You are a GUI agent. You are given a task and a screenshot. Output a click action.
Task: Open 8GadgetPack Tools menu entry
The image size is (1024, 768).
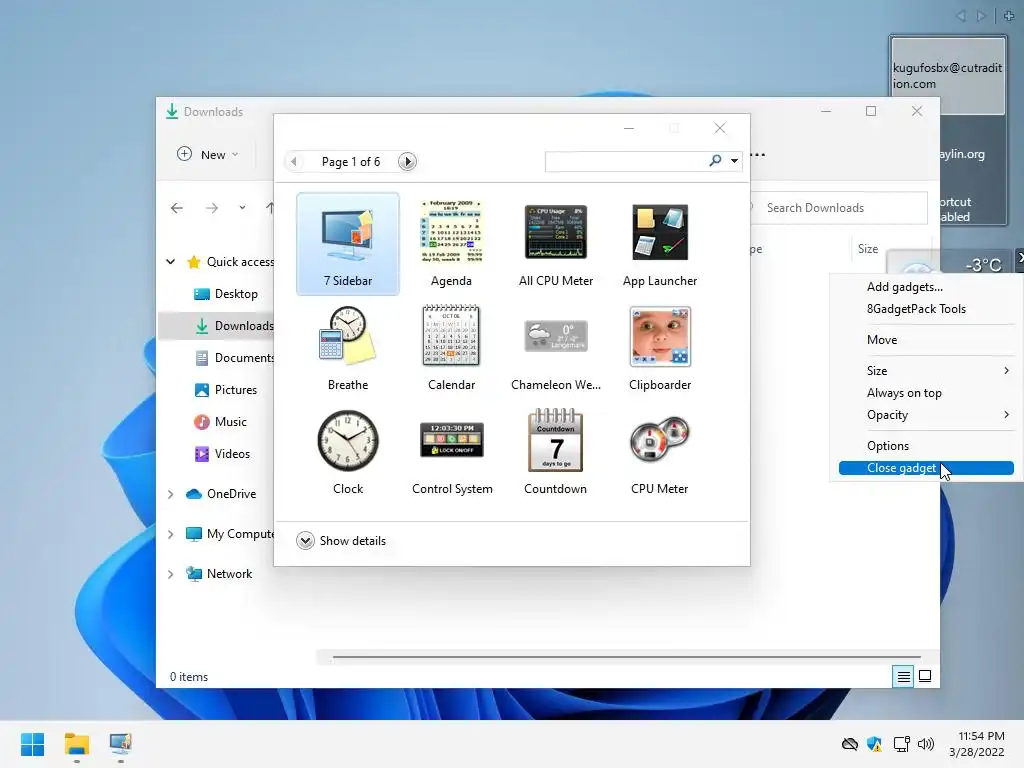[916, 309]
